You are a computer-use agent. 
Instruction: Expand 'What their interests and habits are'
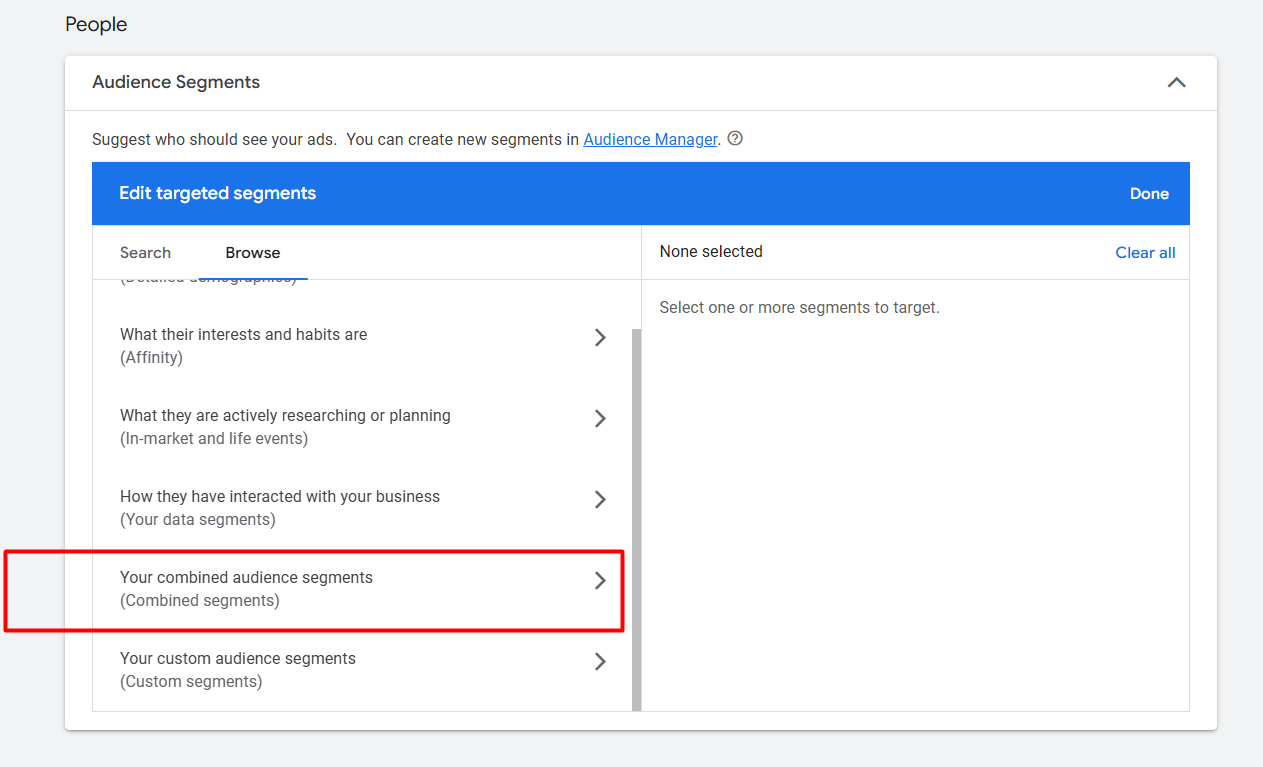244,335
